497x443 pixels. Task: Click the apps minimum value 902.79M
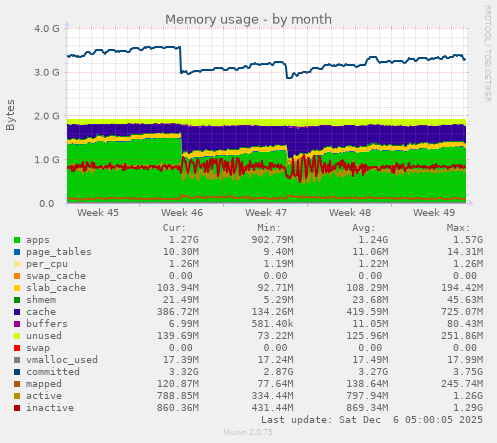pos(272,240)
